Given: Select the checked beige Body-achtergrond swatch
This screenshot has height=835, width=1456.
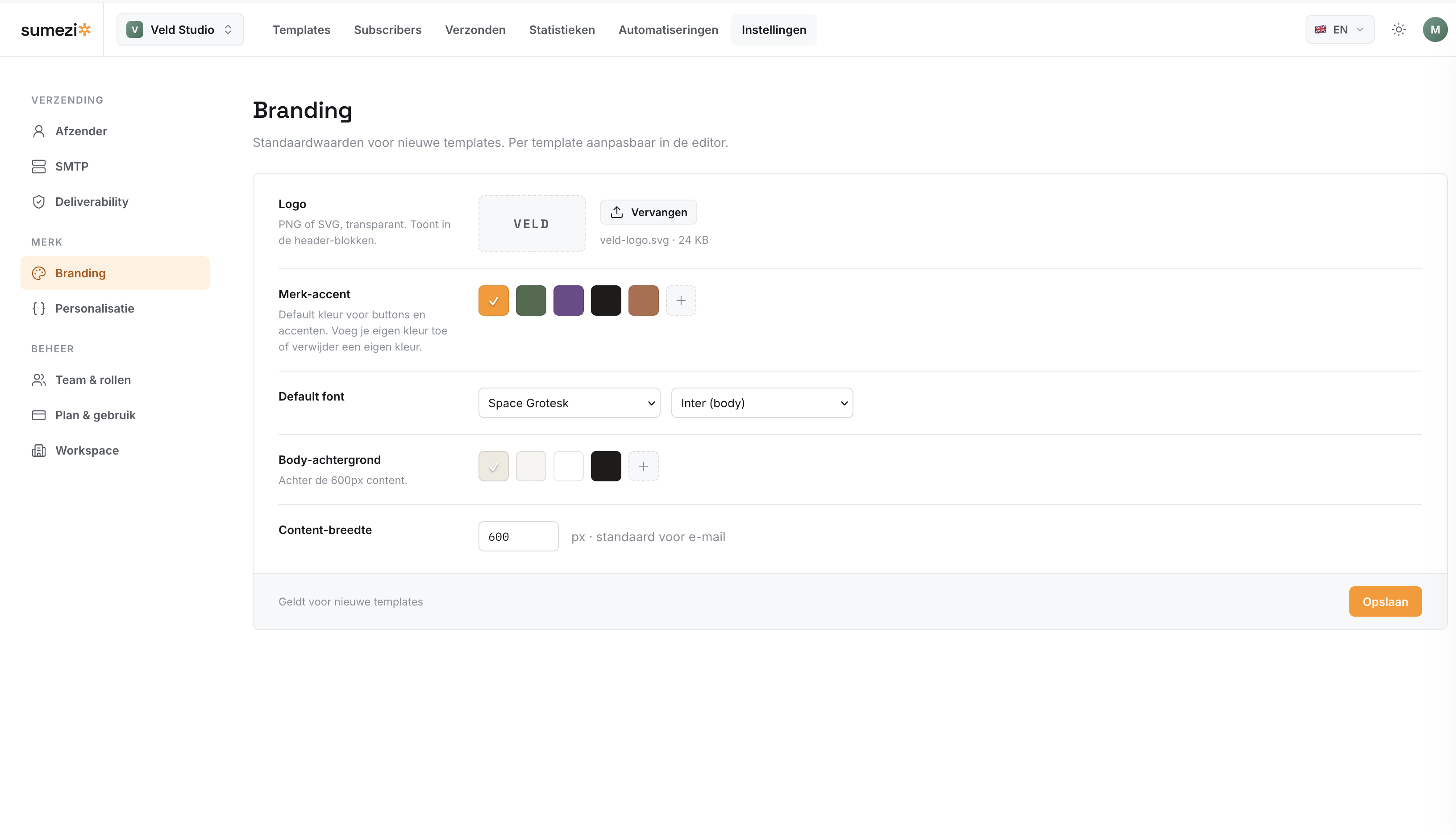Looking at the screenshot, I should [x=494, y=466].
